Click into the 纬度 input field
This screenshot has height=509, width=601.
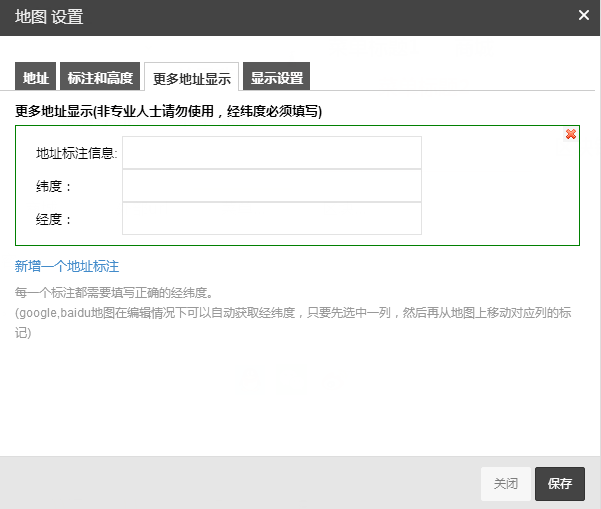coord(272,186)
